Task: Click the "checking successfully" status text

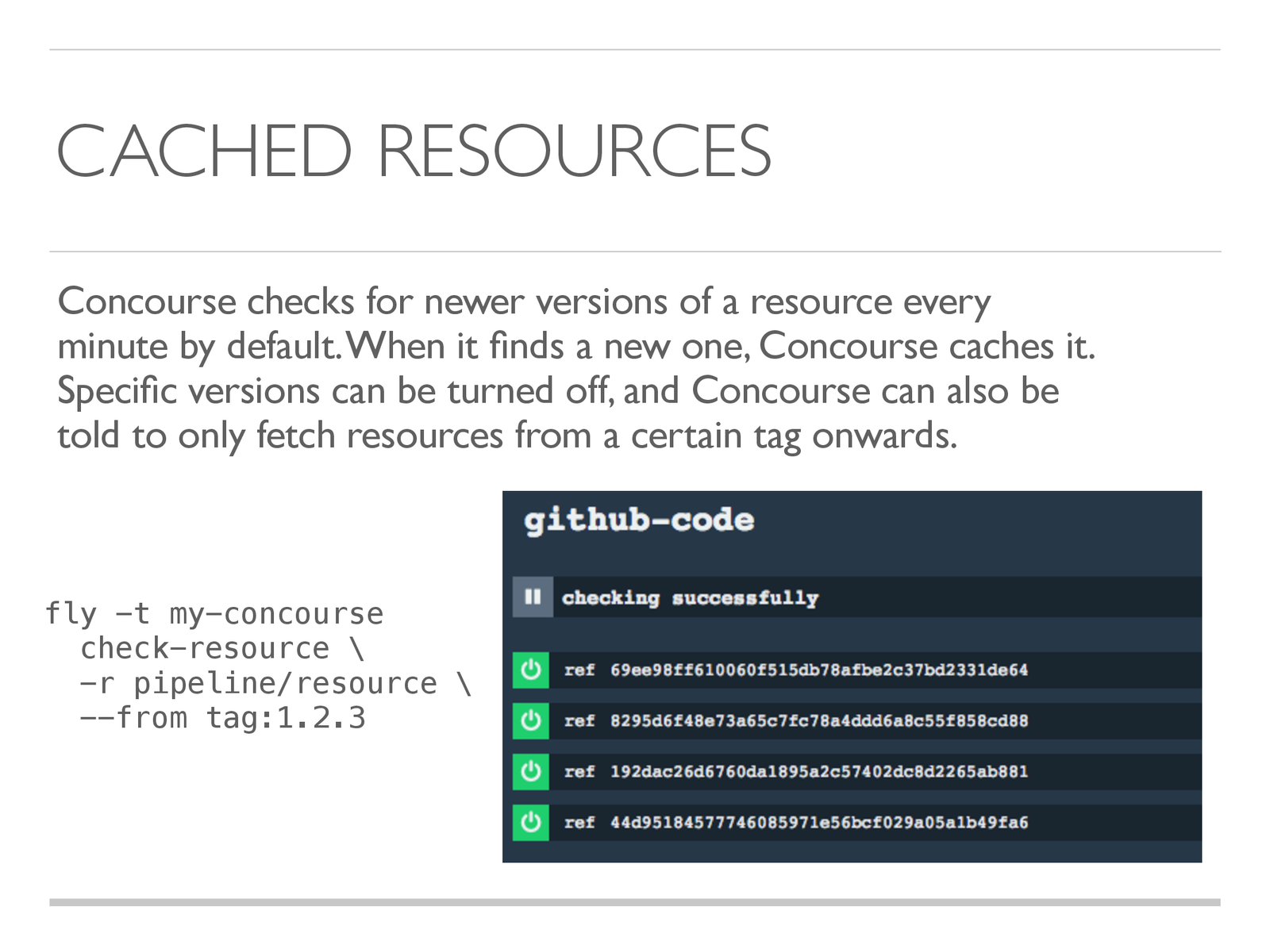Action: pos(690,598)
